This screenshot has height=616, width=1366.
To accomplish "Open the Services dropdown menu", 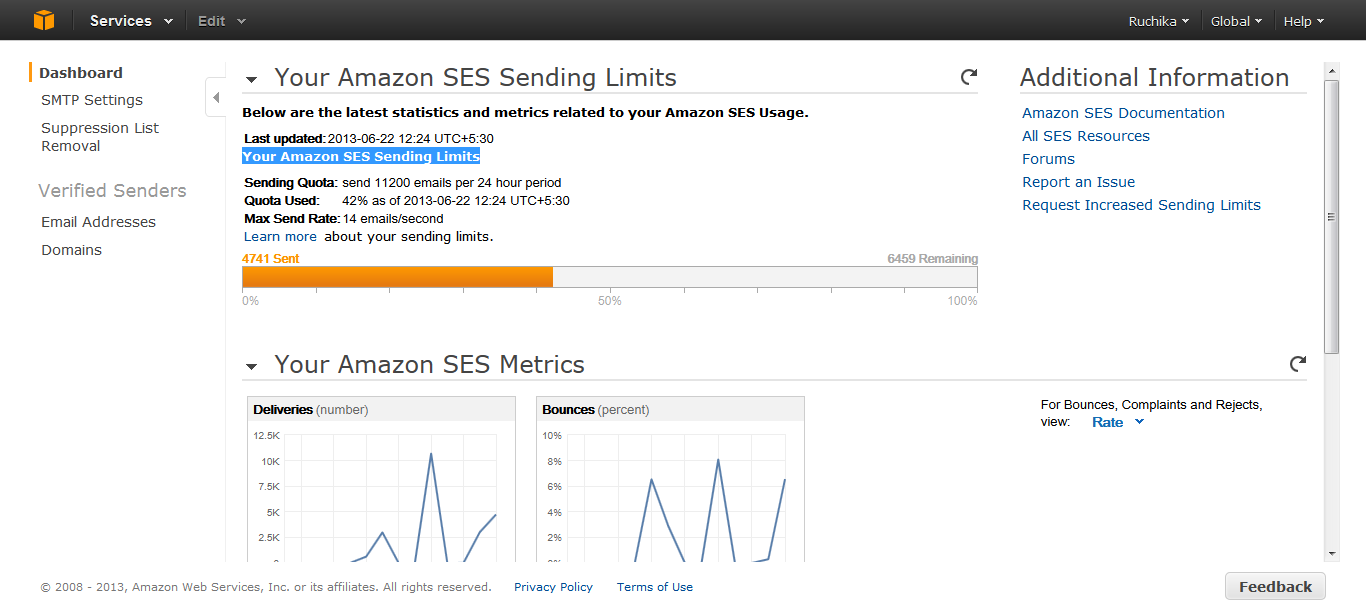I will (131, 21).
